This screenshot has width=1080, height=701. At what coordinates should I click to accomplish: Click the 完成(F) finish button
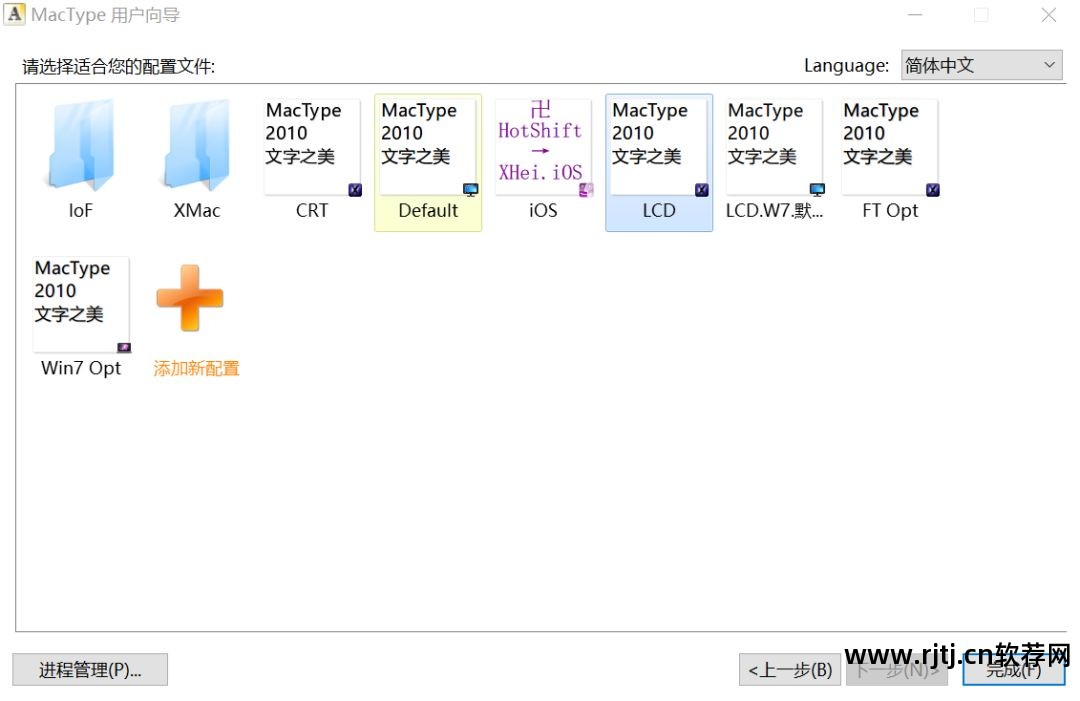[x=1013, y=669]
